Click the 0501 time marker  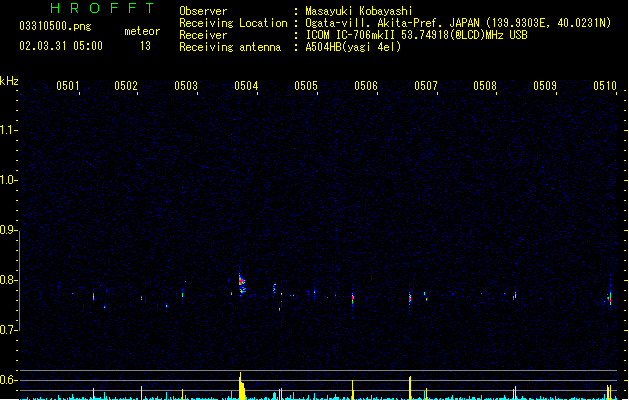click(x=67, y=86)
